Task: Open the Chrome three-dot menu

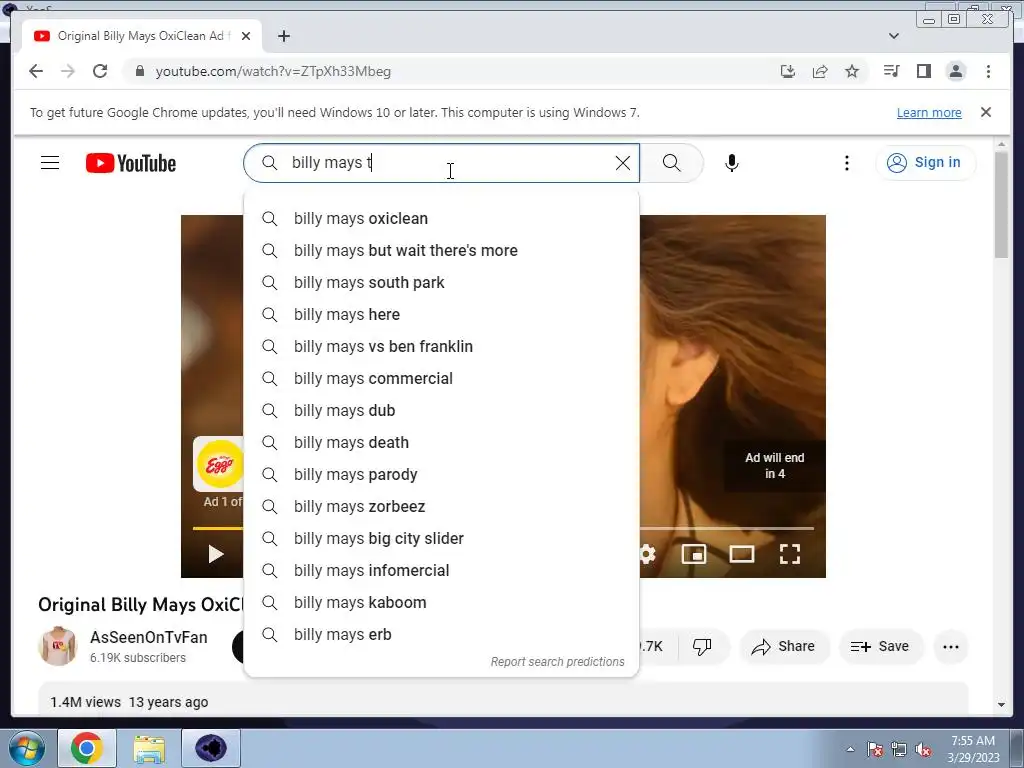Action: 988,71
